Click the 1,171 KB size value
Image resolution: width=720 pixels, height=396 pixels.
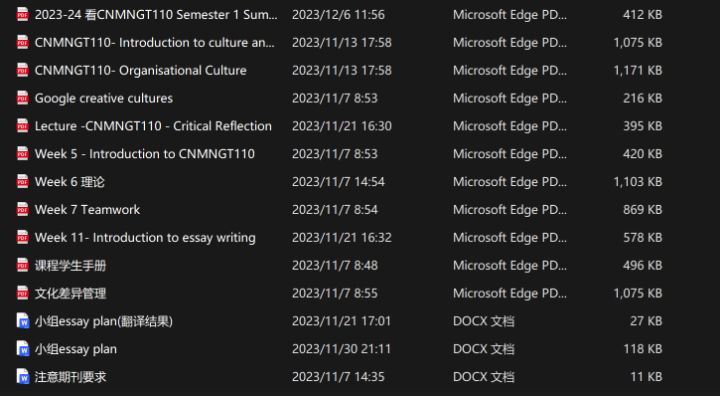coord(638,70)
